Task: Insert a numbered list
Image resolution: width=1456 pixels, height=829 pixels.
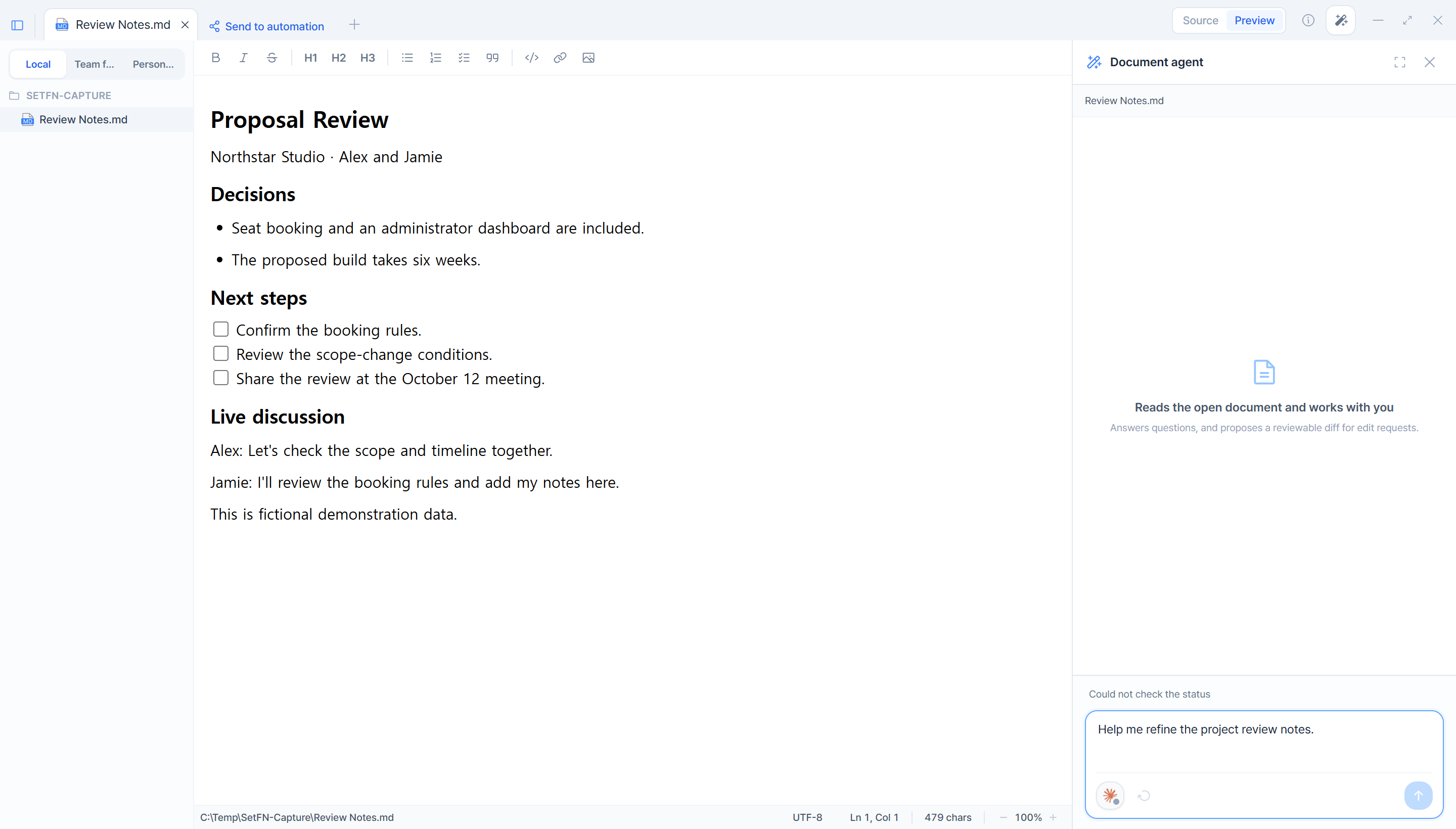Action: (436, 58)
